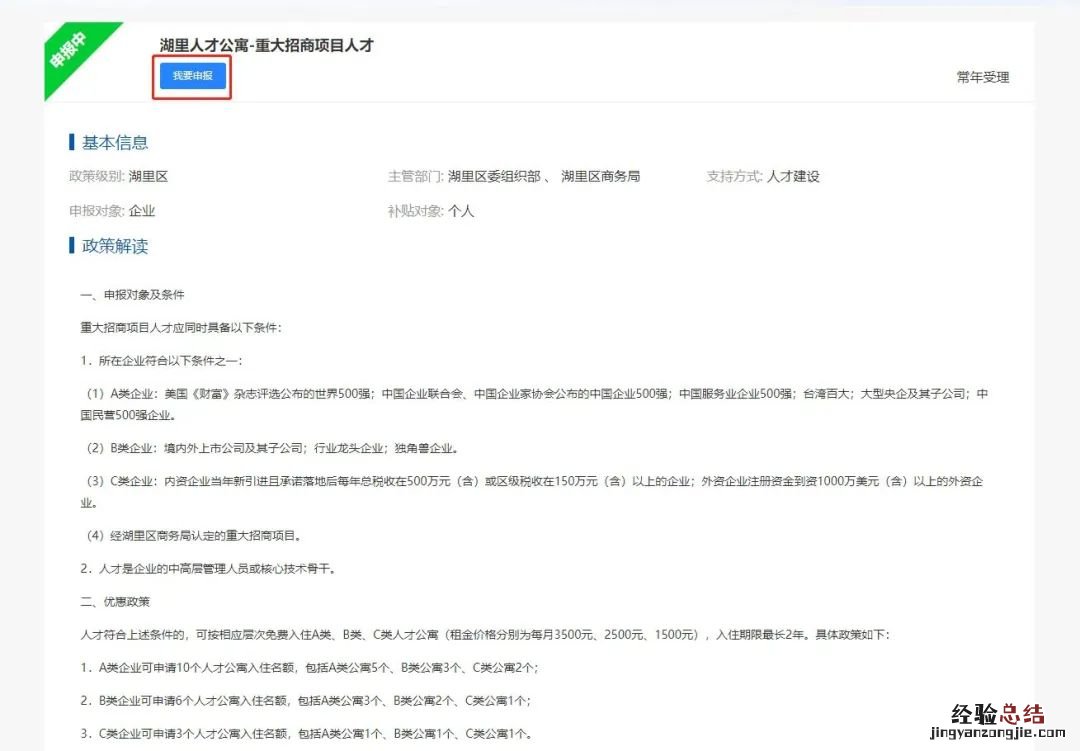Click the blue 我要申报 button
Image resolution: width=1080 pixels, height=751 pixels.
(x=192, y=76)
